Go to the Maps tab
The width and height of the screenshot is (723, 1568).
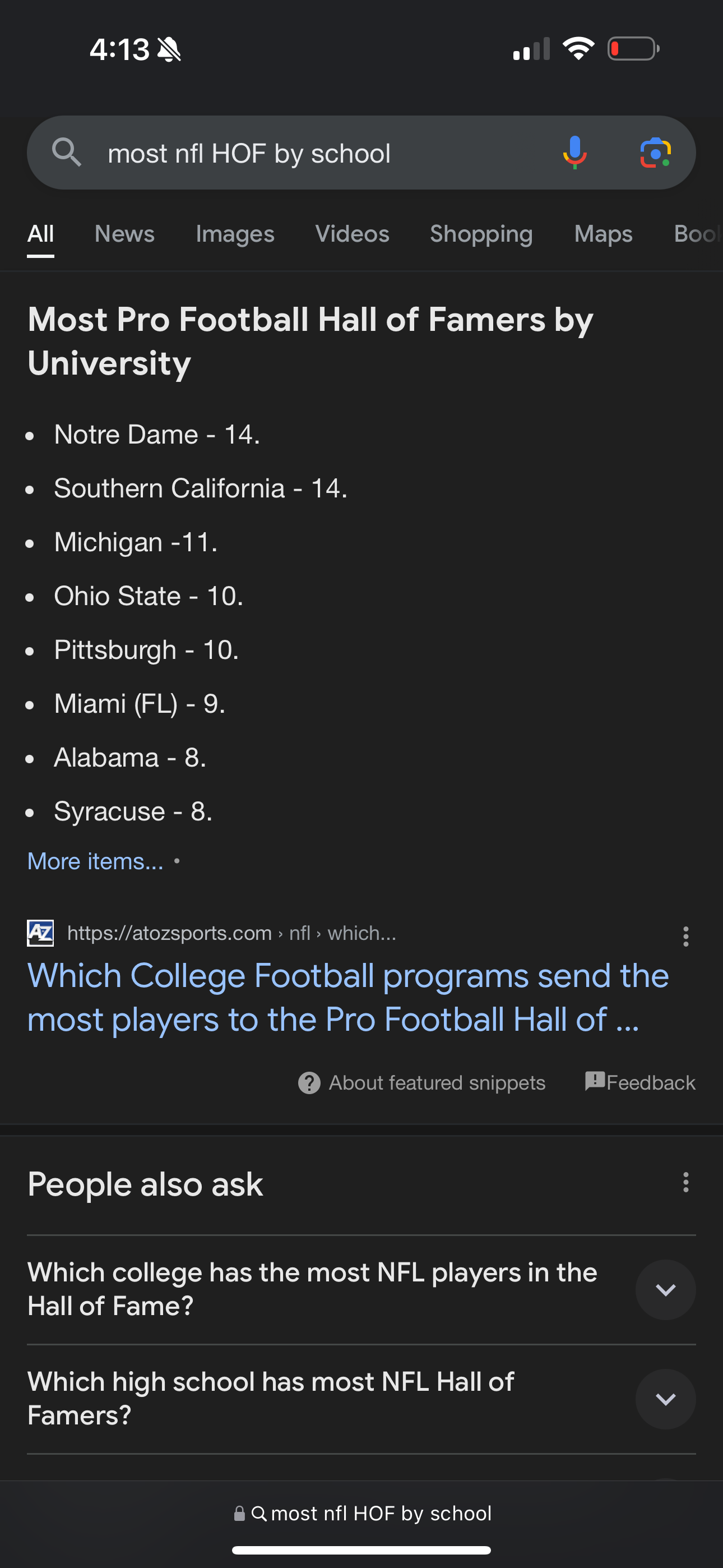click(x=603, y=234)
